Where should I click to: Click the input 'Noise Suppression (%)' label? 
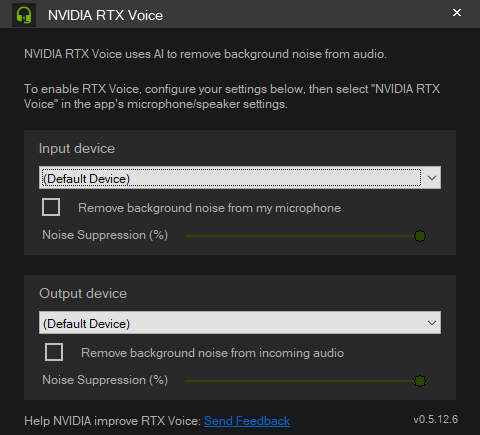[105, 235]
